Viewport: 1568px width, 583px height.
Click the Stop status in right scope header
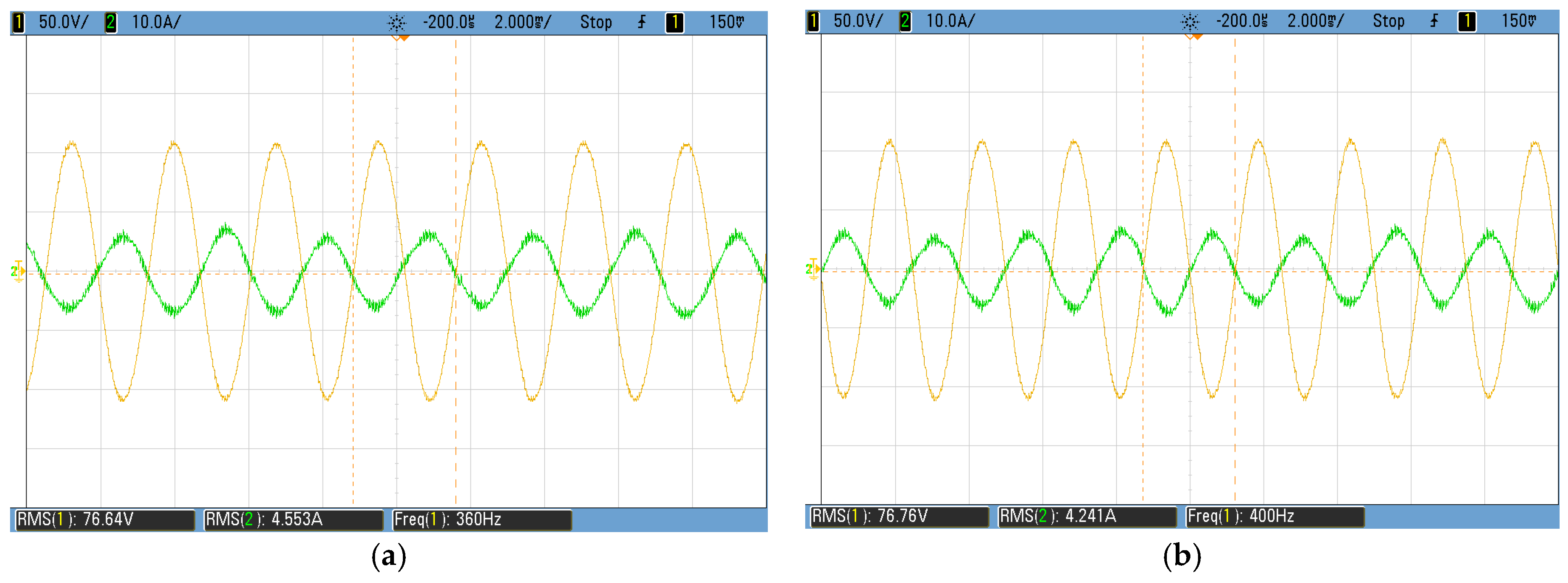1388,21
